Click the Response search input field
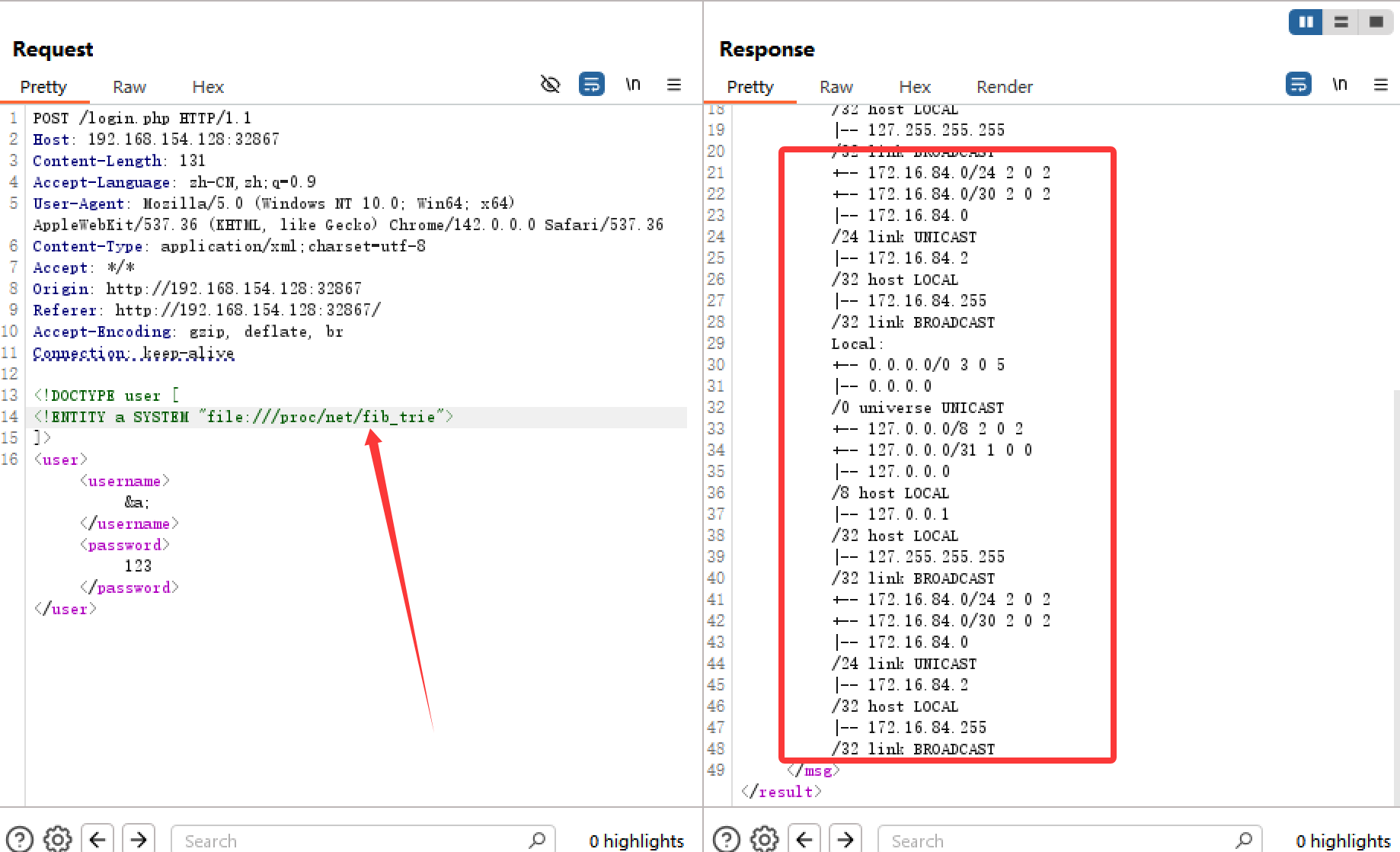Image resolution: width=1400 pixels, height=852 pixels. click(x=1059, y=841)
